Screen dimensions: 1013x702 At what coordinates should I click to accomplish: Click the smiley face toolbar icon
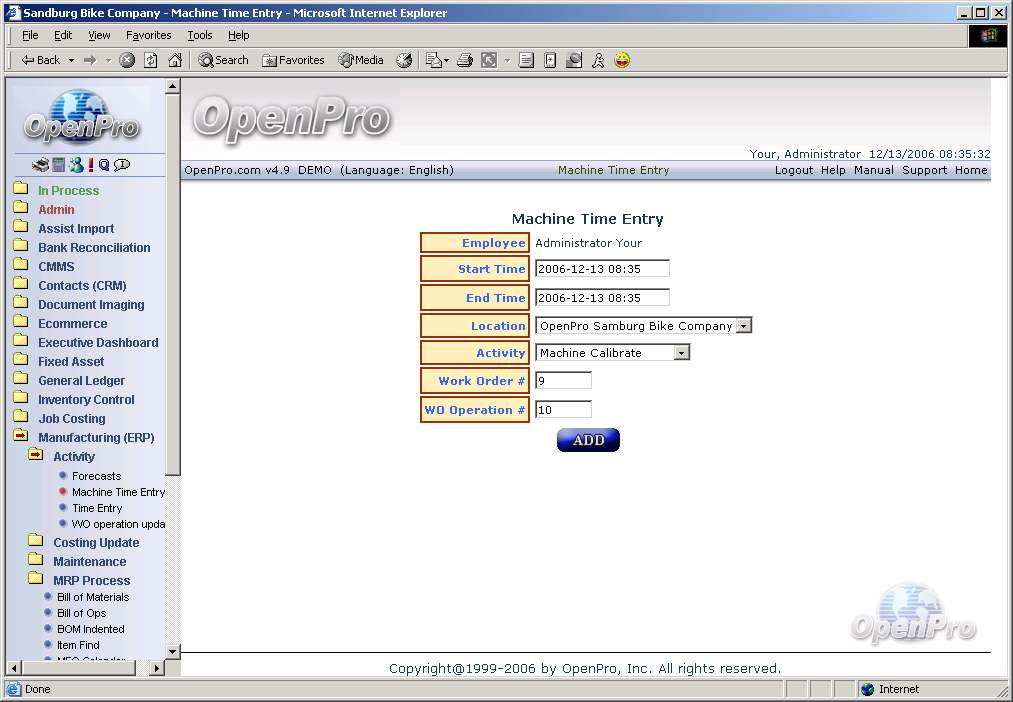[622, 60]
